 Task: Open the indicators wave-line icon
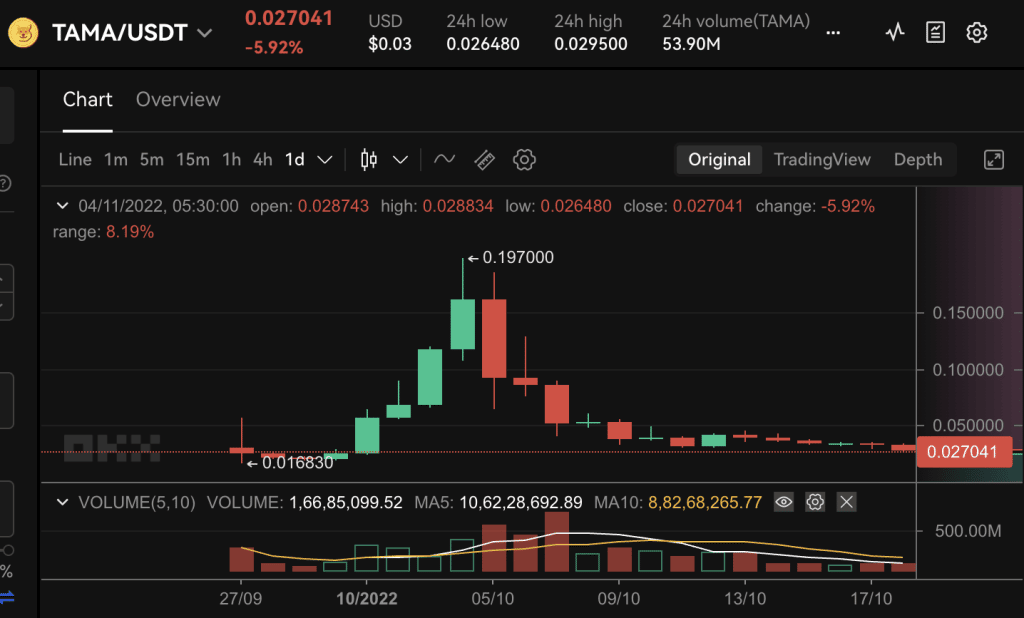click(x=444, y=159)
